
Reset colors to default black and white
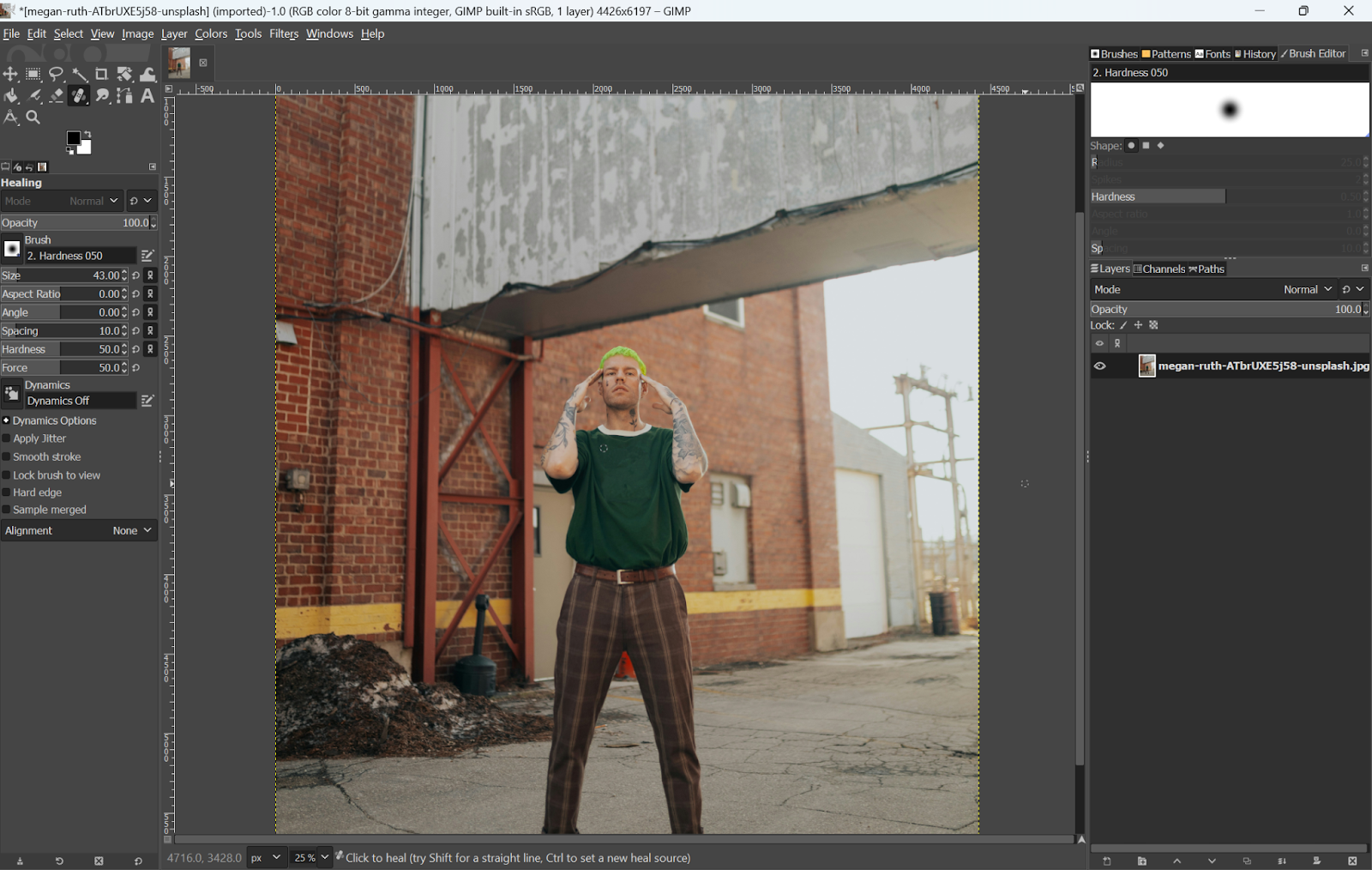pyautogui.click(x=69, y=151)
